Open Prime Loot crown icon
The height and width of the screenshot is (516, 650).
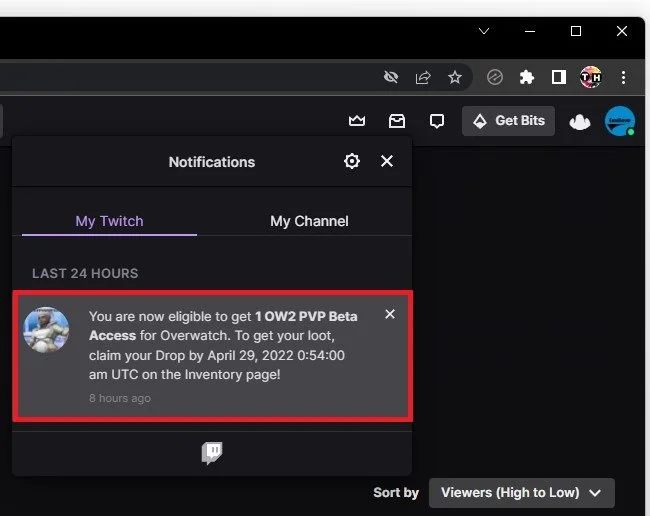357,121
